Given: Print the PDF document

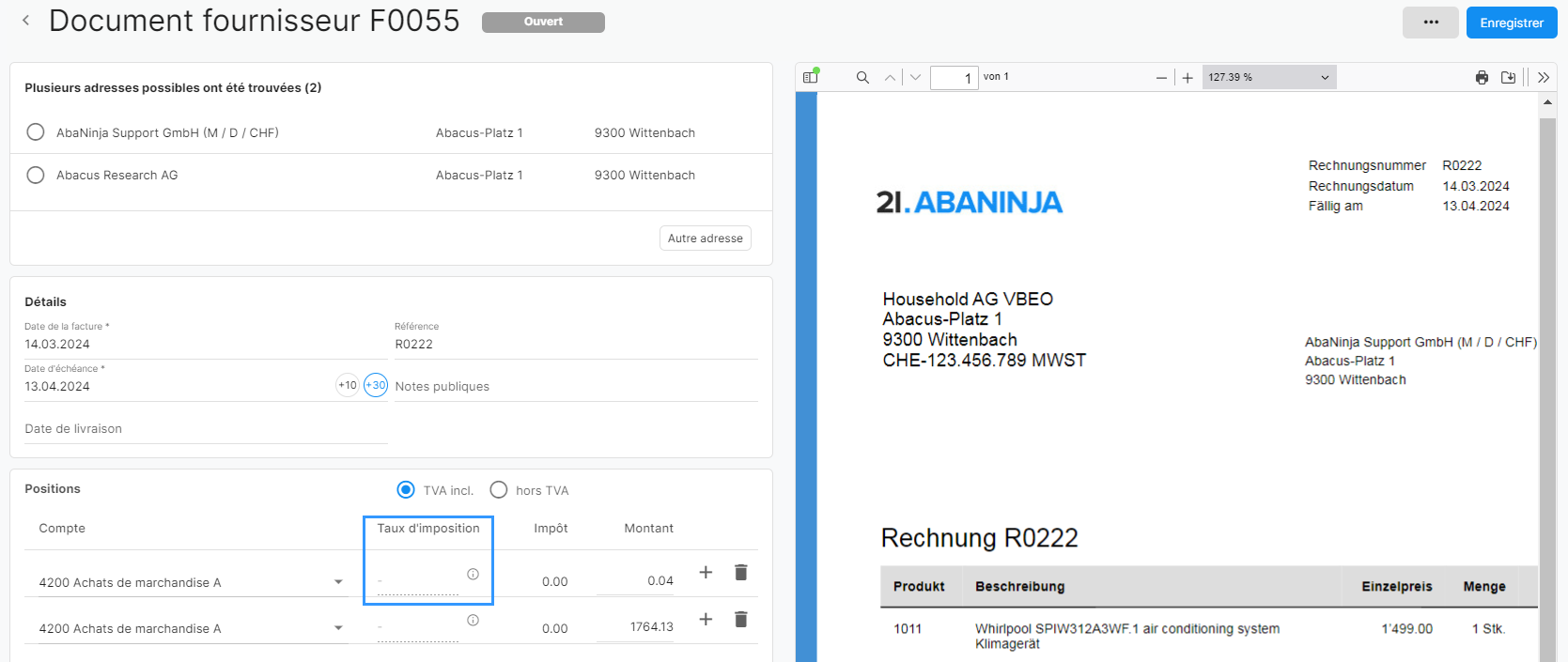Looking at the screenshot, I should (1482, 78).
